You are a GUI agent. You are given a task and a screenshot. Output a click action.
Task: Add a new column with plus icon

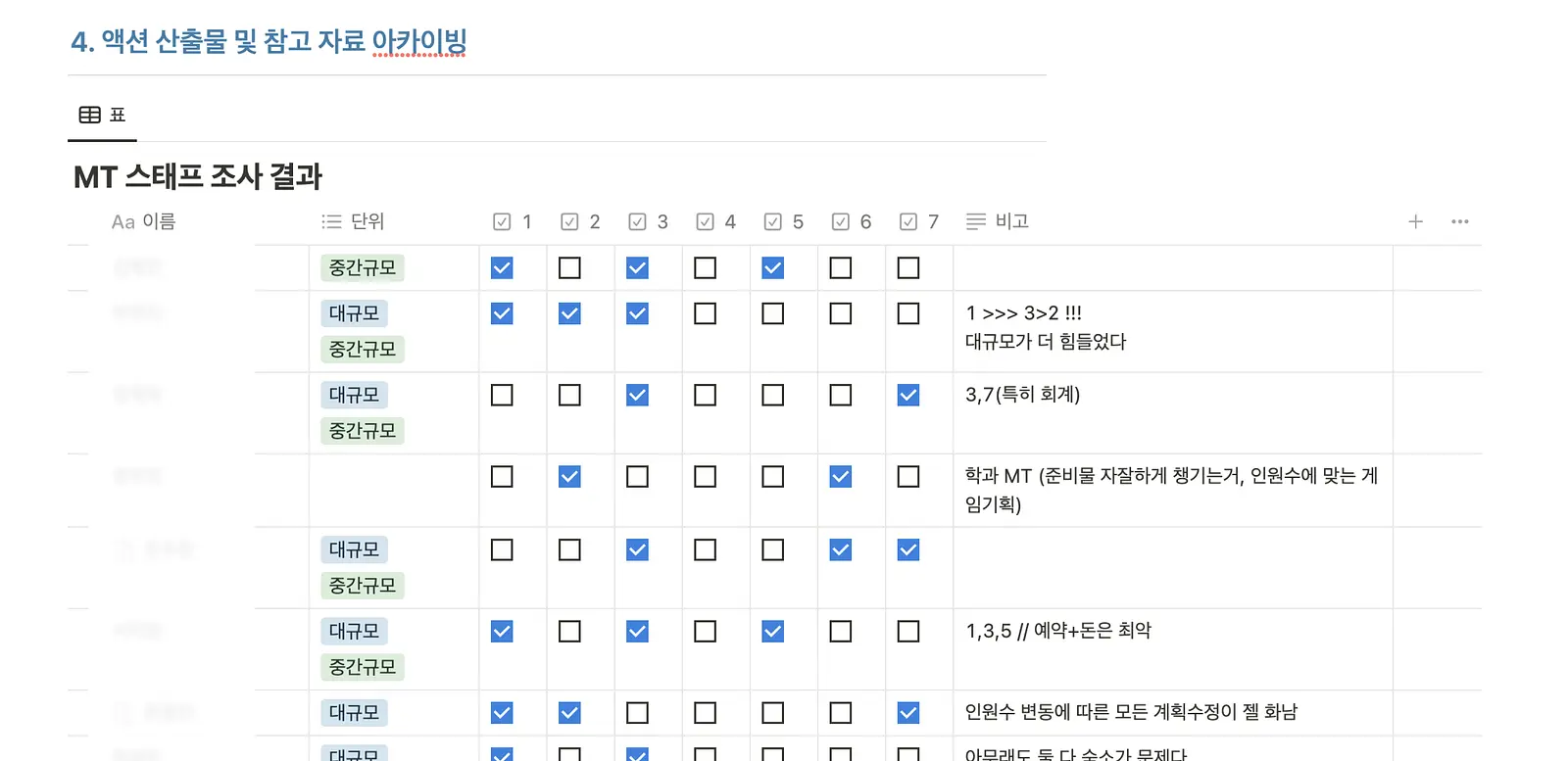coord(1415,221)
